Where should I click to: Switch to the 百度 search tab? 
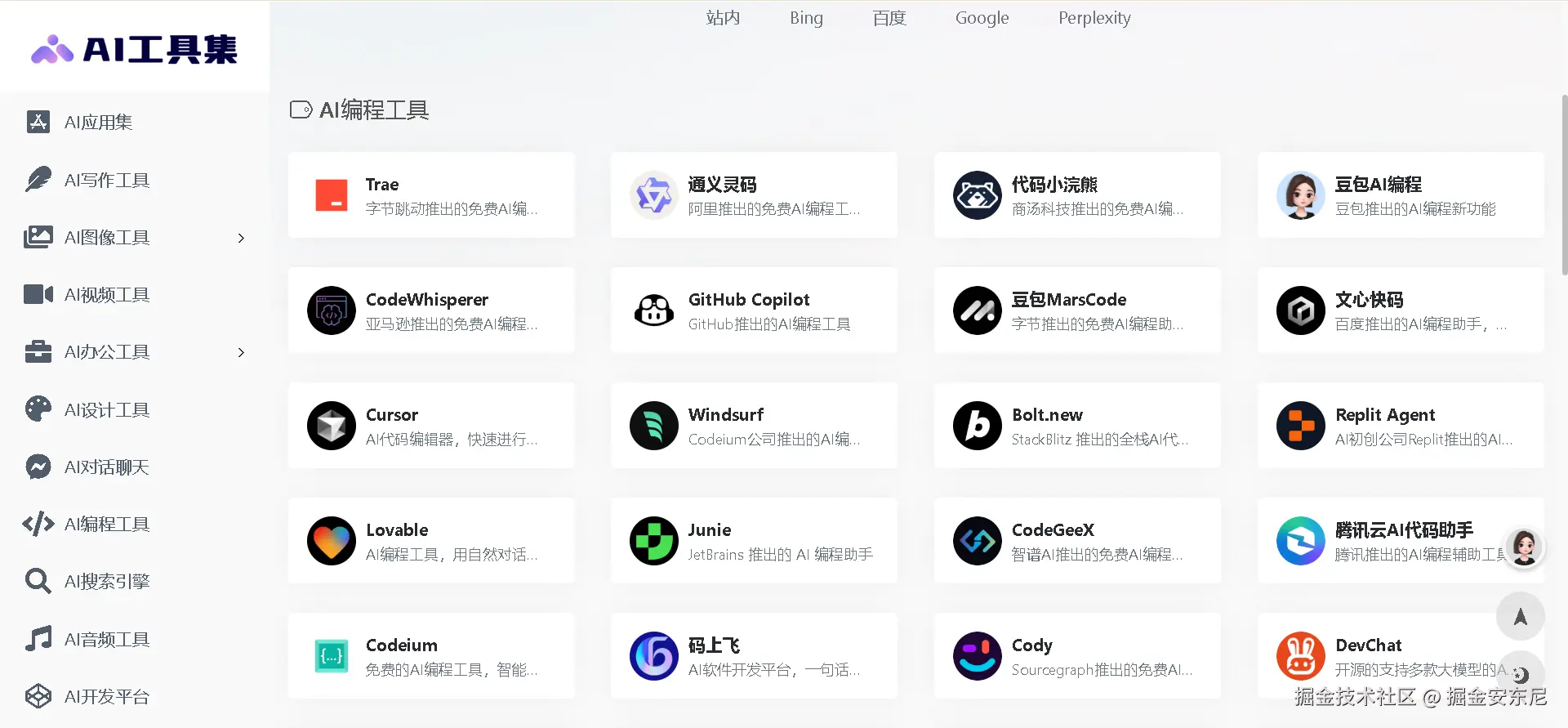tap(889, 18)
